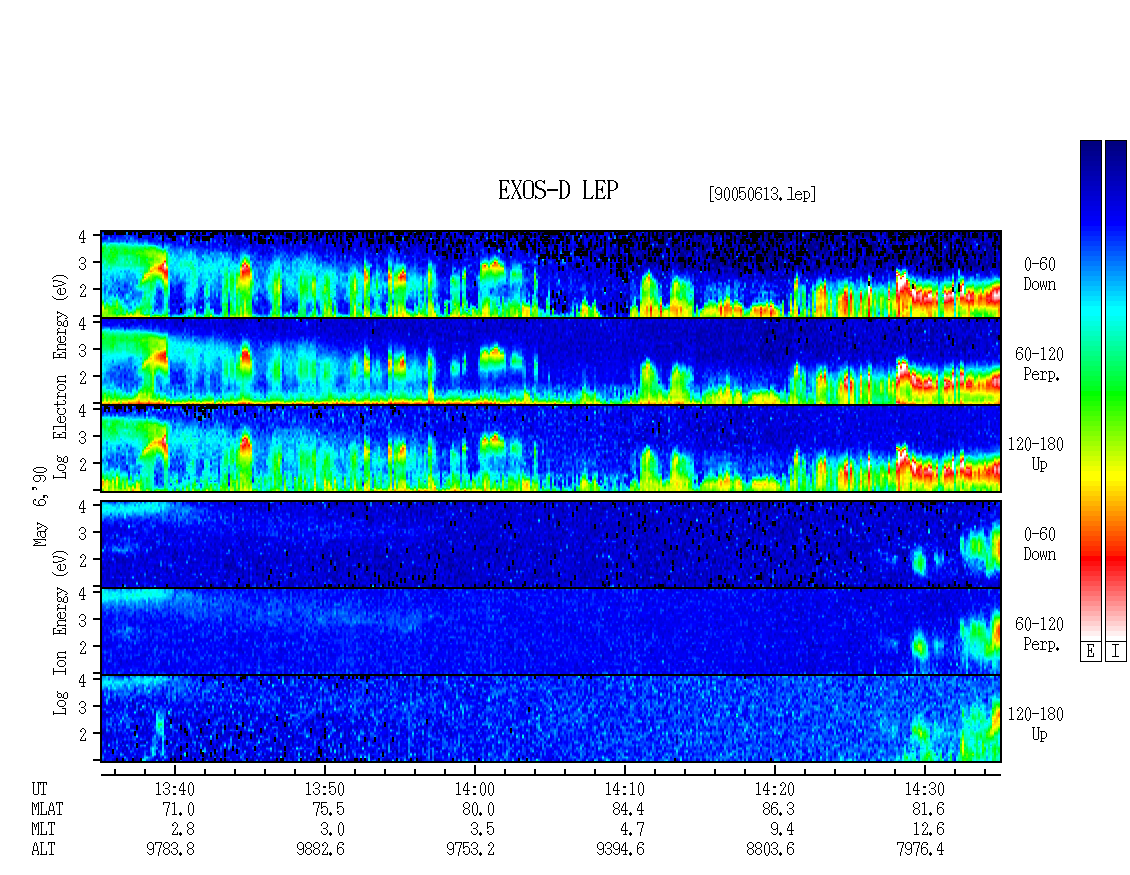Click the MLAT value 86.3

coord(778,809)
